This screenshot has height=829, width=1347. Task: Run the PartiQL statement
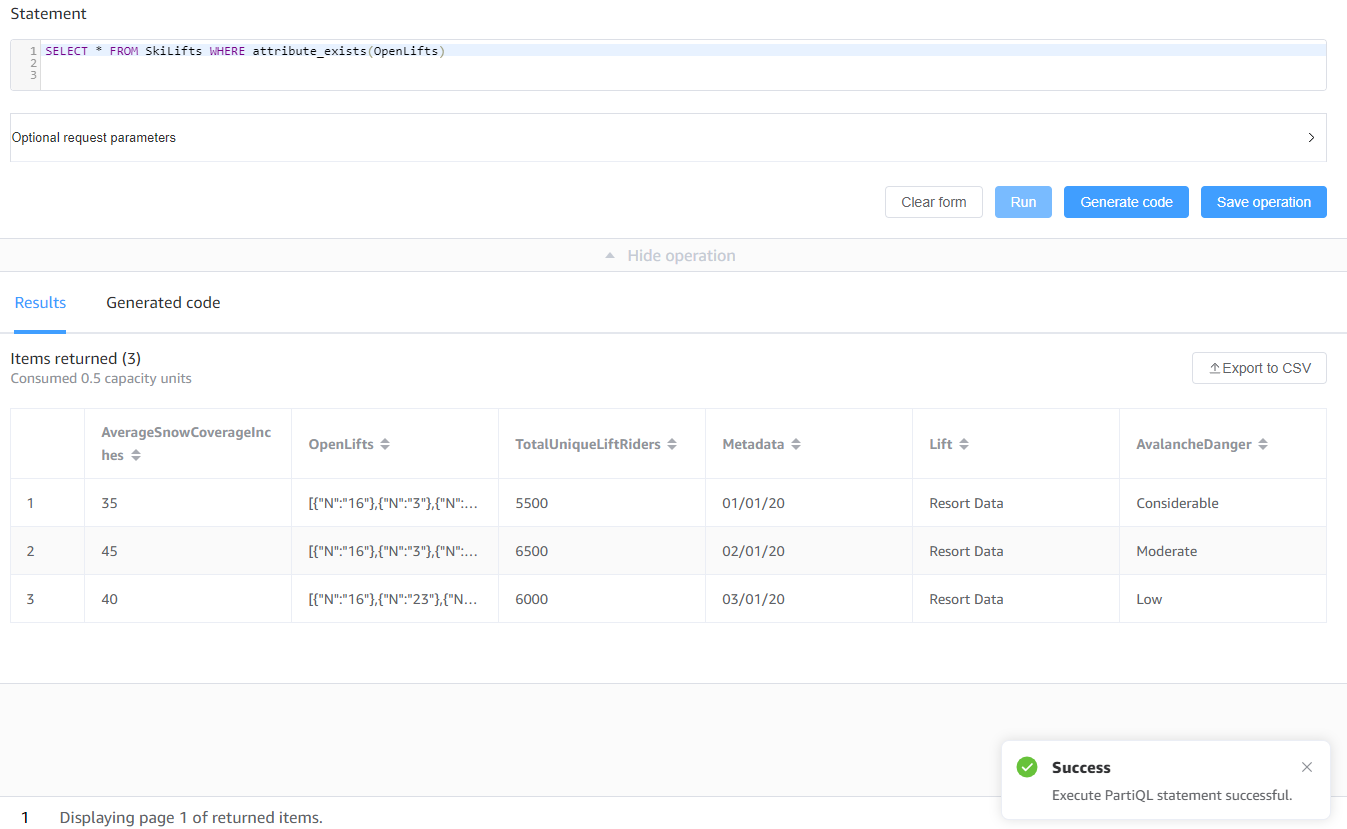click(1023, 202)
